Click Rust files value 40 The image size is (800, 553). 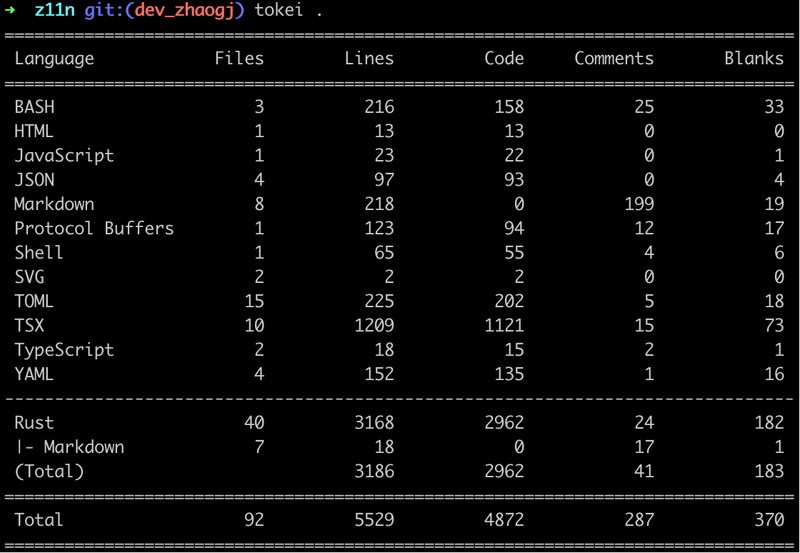pos(254,422)
